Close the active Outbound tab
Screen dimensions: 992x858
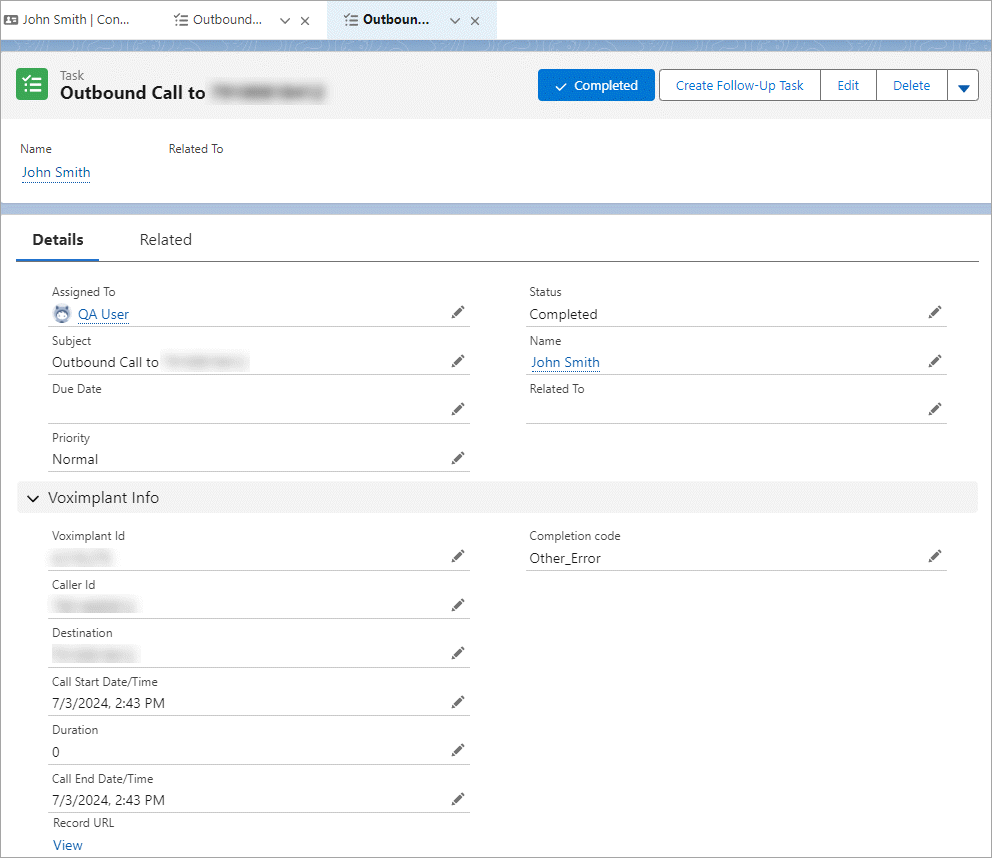click(475, 21)
